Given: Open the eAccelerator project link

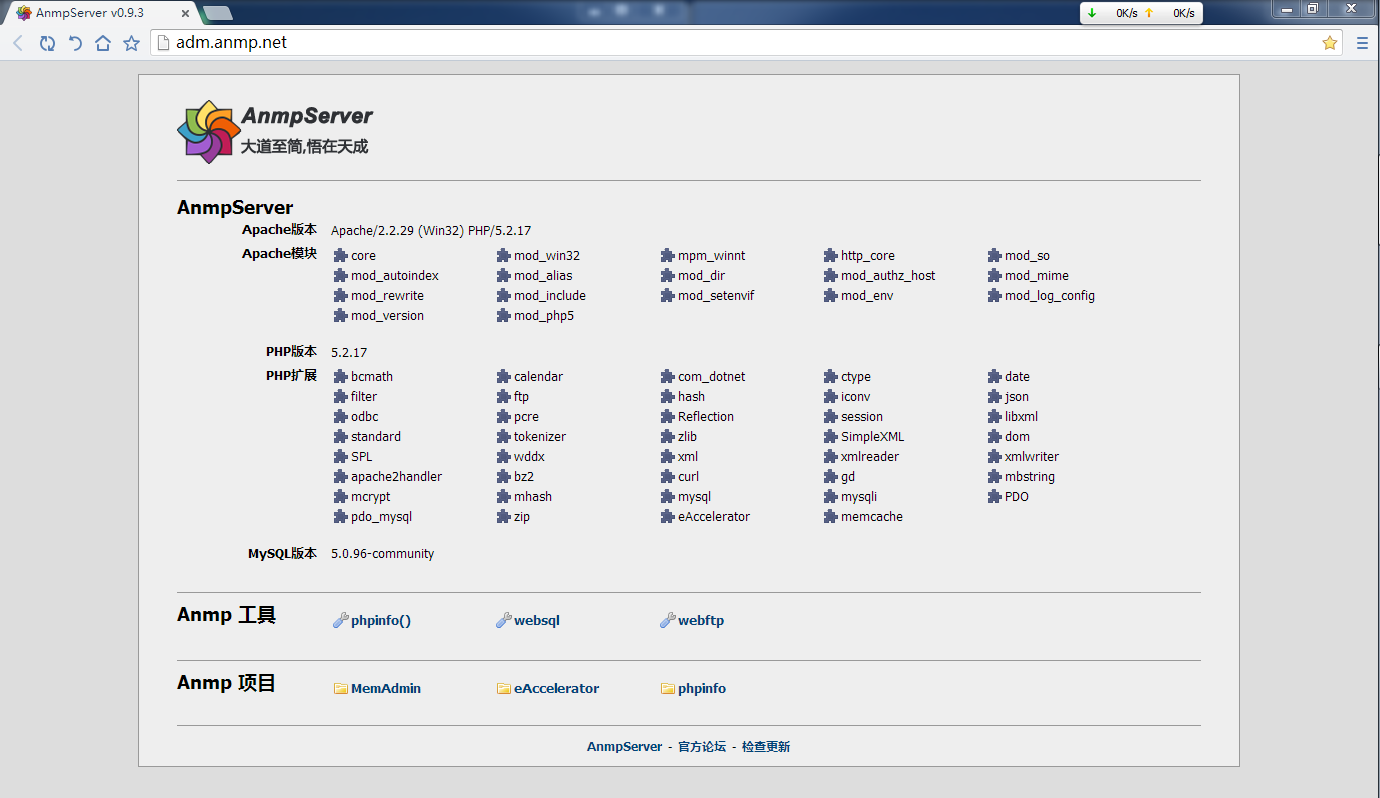Looking at the screenshot, I should pyautogui.click(x=557, y=689).
